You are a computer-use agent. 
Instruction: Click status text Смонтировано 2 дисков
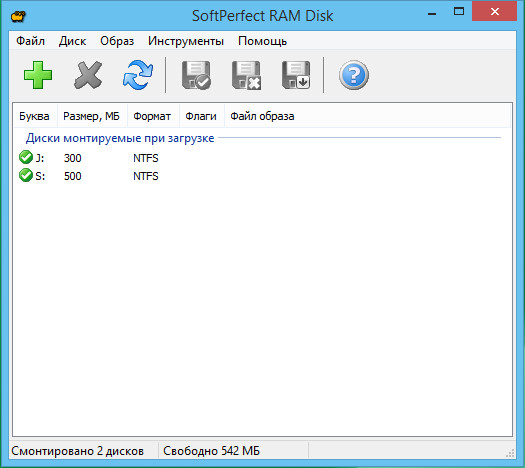(x=77, y=451)
